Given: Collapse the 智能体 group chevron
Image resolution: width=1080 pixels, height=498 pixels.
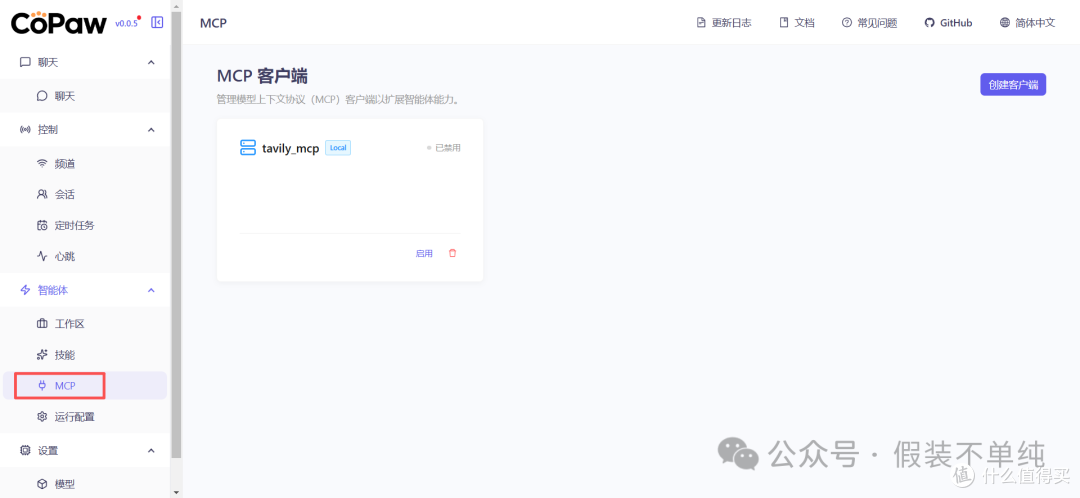Looking at the screenshot, I should [152, 290].
